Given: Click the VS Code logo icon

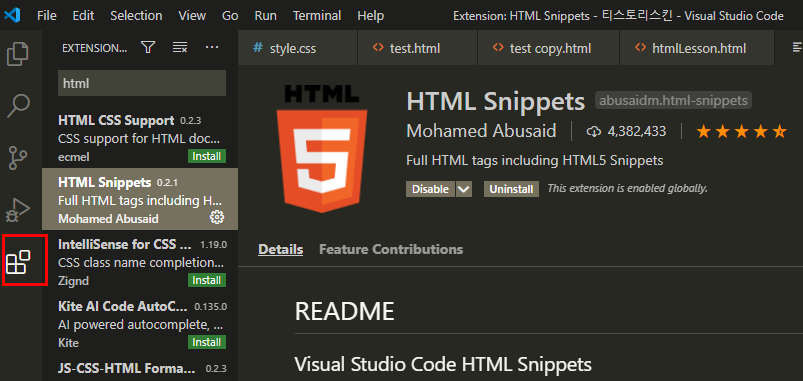Looking at the screenshot, I should [11, 15].
